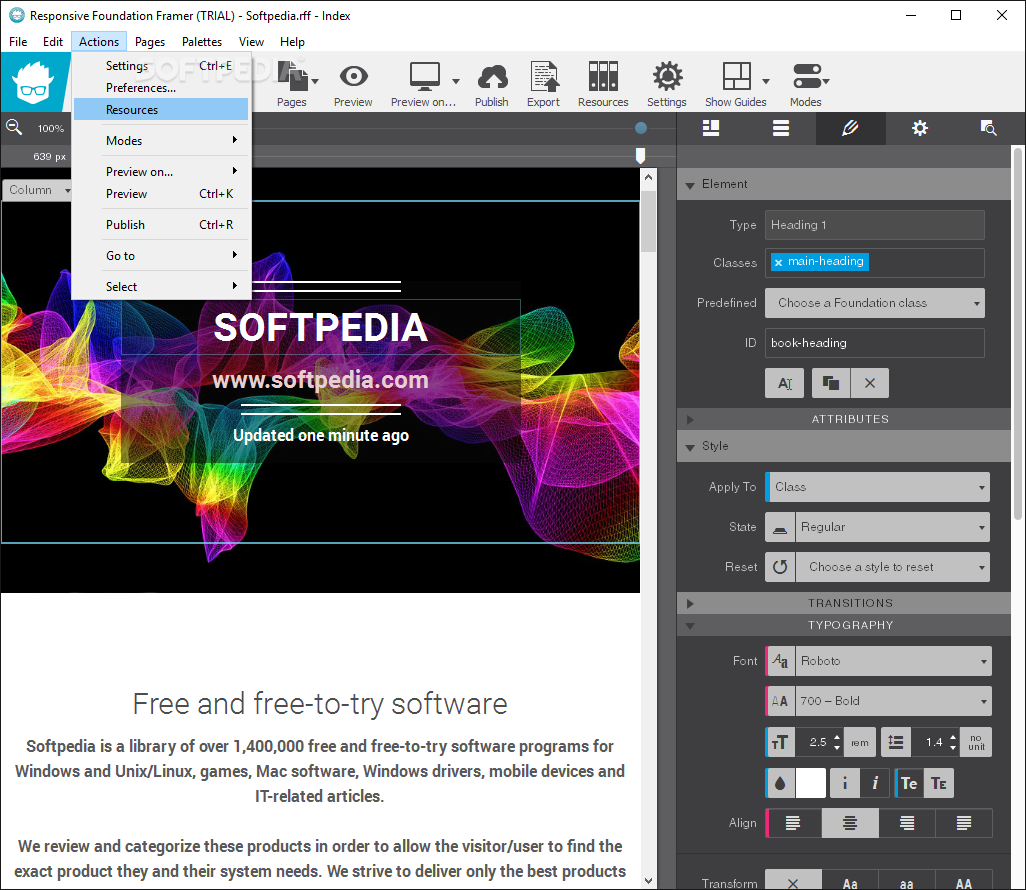1026x890 pixels.
Task: Select the style brush panel tab
Action: click(850, 128)
